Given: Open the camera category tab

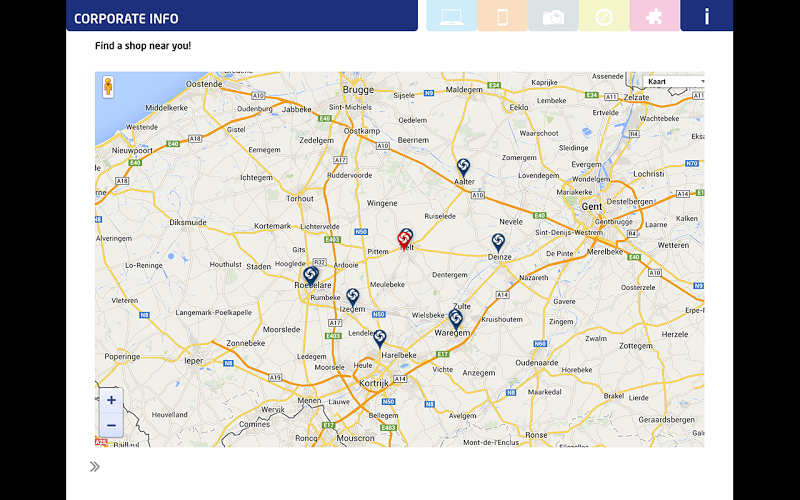Looking at the screenshot, I should [553, 16].
